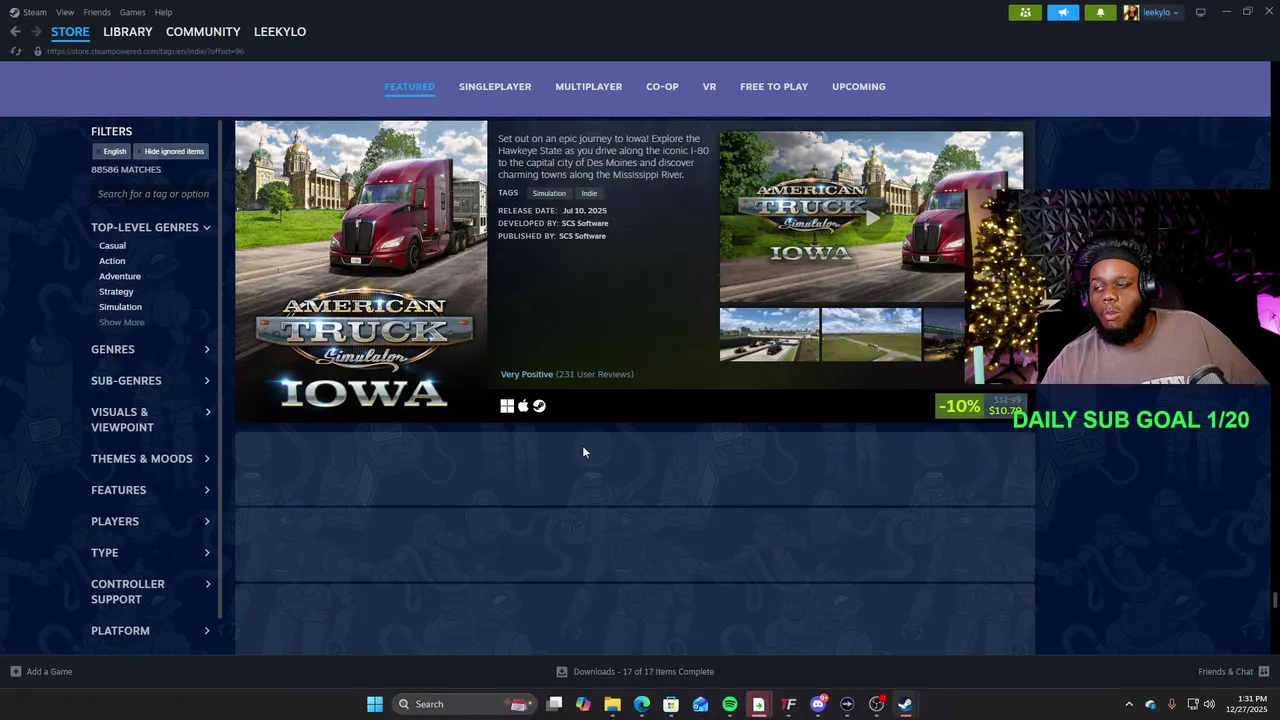Click the Windows platform icon on game card
The image size is (1280, 720).
(x=507, y=406)
